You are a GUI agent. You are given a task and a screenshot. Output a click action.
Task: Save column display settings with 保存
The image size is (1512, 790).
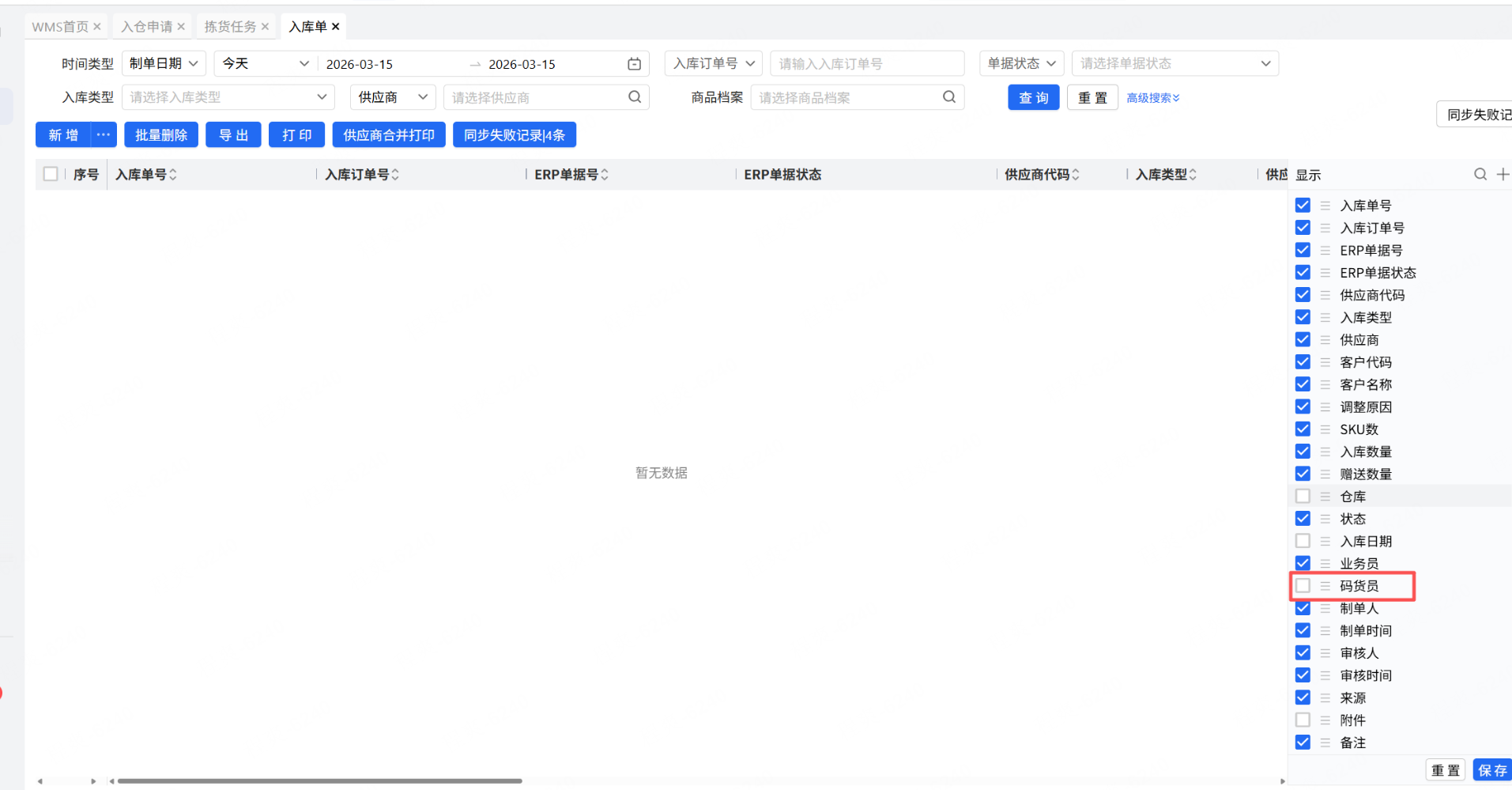[1492, 770]
